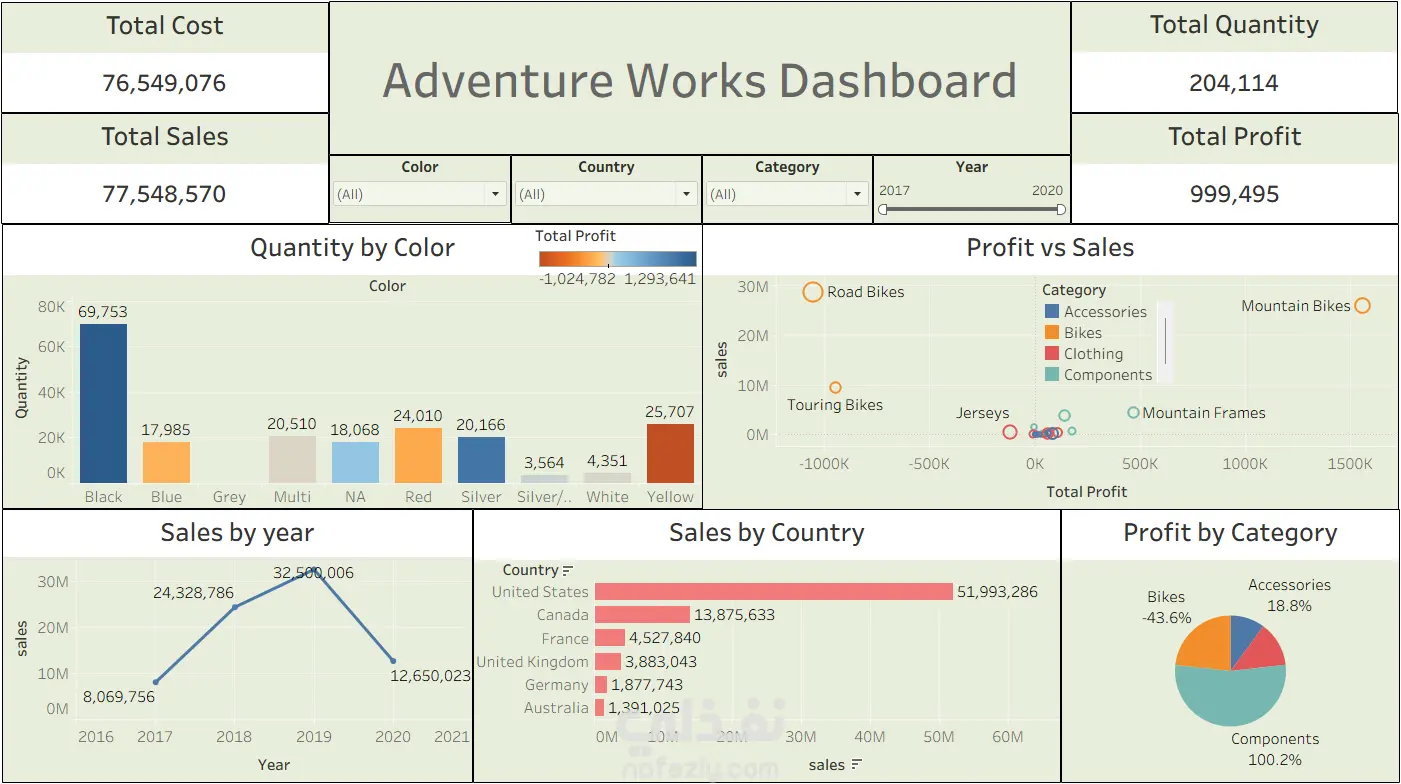Select the Road Bikes circle mark

coord(813,292)
